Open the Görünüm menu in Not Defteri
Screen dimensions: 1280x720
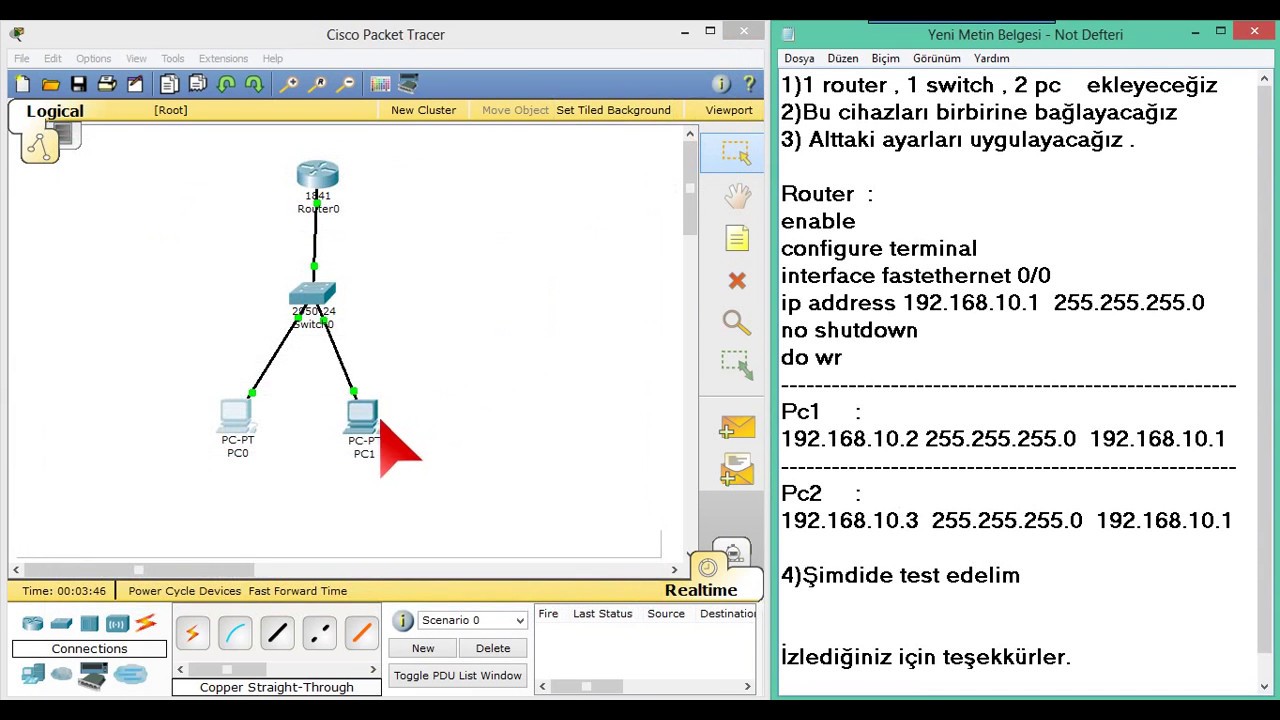[937, 59]
